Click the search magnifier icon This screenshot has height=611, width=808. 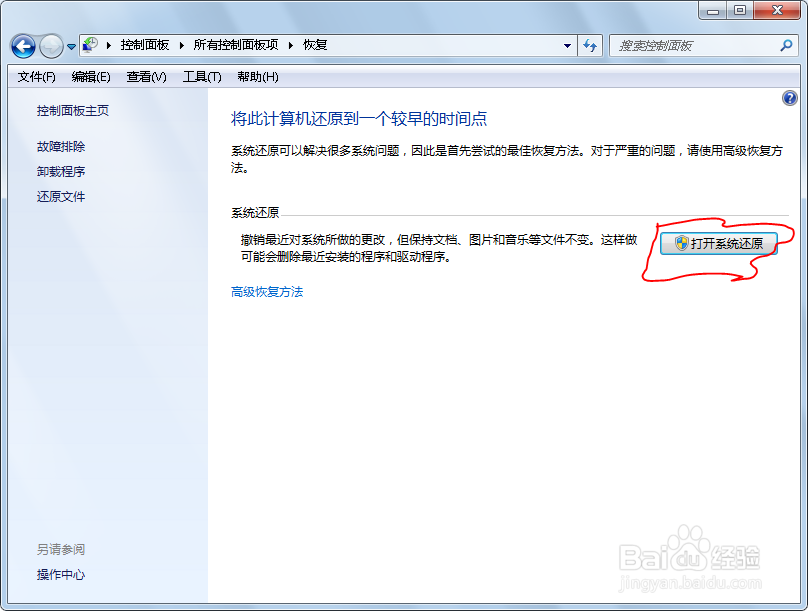pos(786,45)
